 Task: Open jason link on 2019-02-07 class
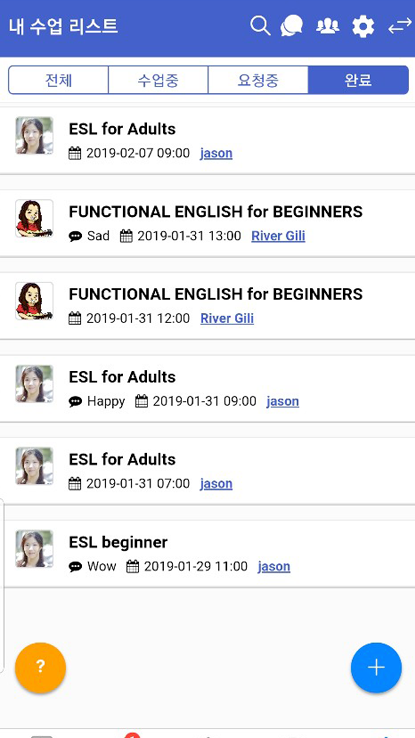pos(216,153)
